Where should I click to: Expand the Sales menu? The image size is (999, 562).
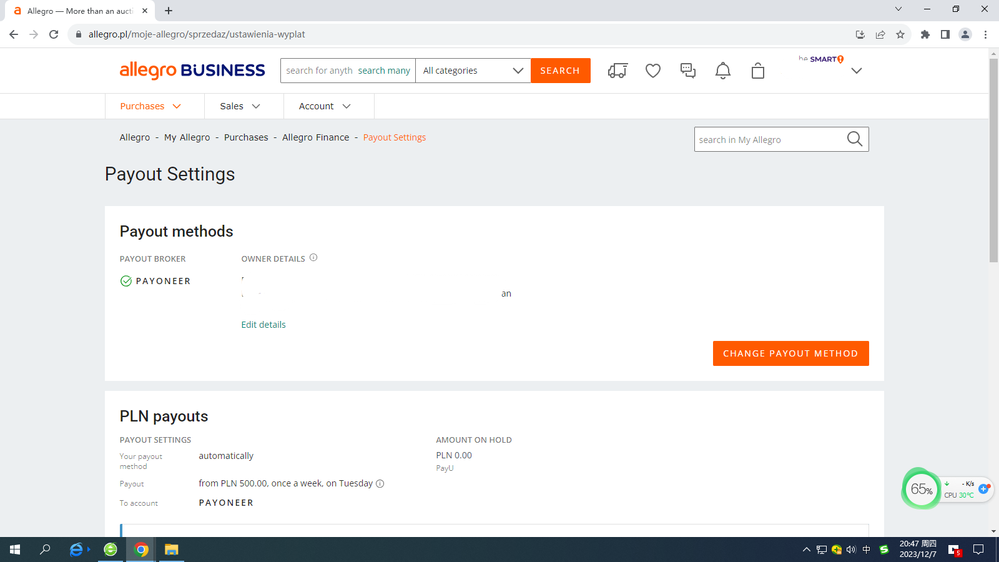240,106
